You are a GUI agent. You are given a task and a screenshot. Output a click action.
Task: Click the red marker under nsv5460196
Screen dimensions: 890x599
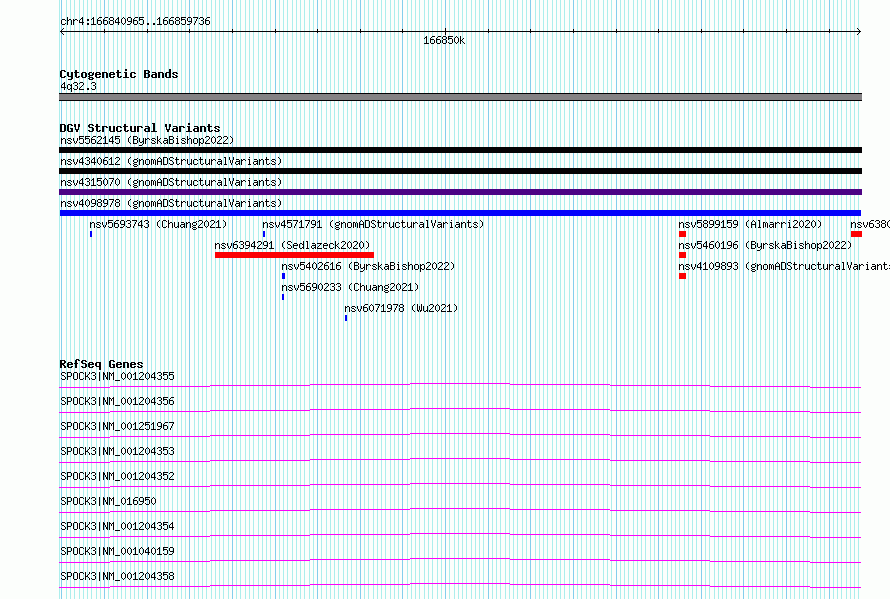tap(682, 255)
